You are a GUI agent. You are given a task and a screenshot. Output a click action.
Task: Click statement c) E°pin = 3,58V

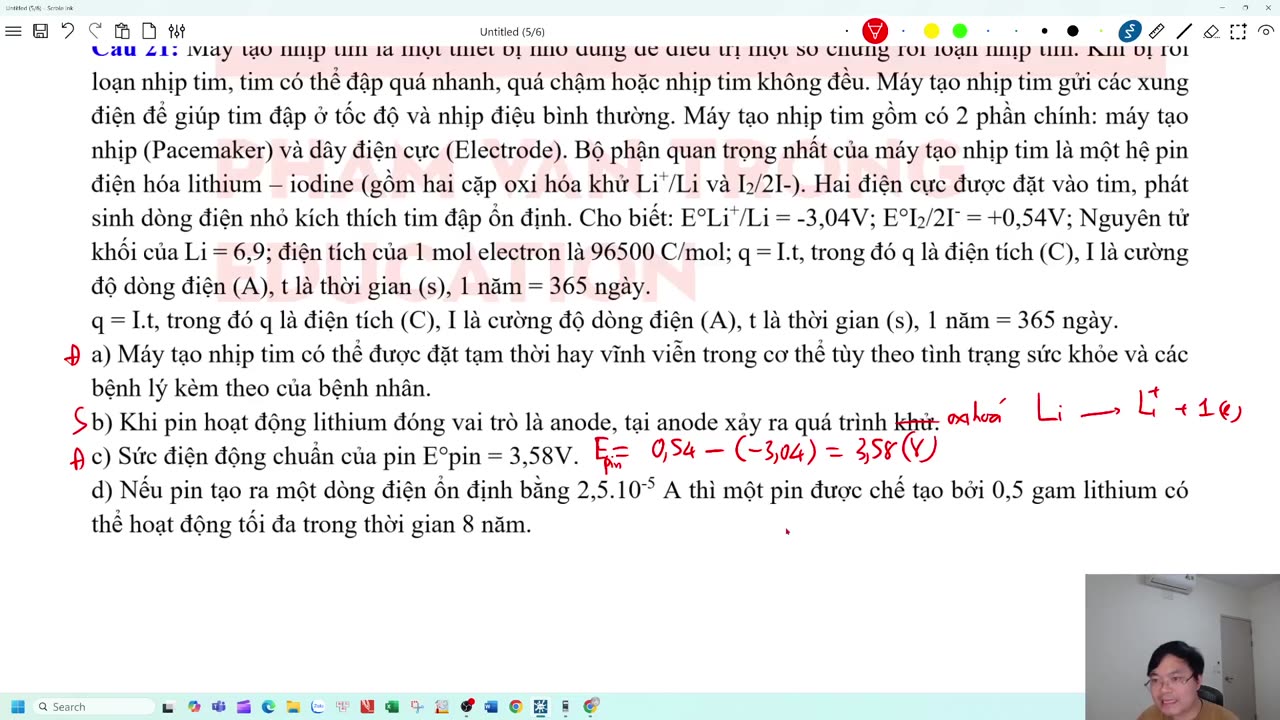coord(335,457)
